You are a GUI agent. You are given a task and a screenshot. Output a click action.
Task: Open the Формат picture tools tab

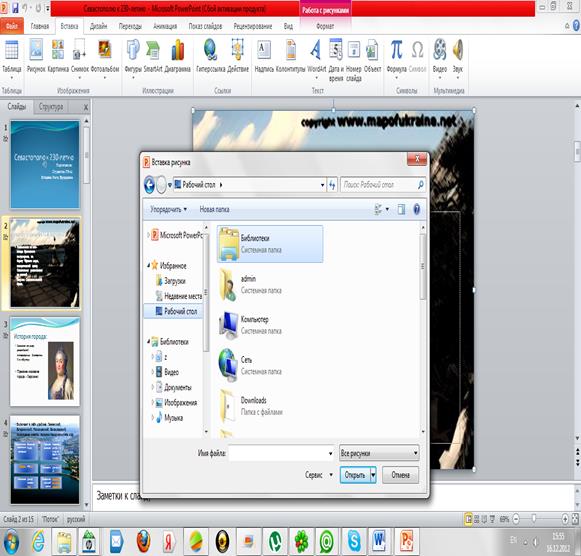pos(325,26)
